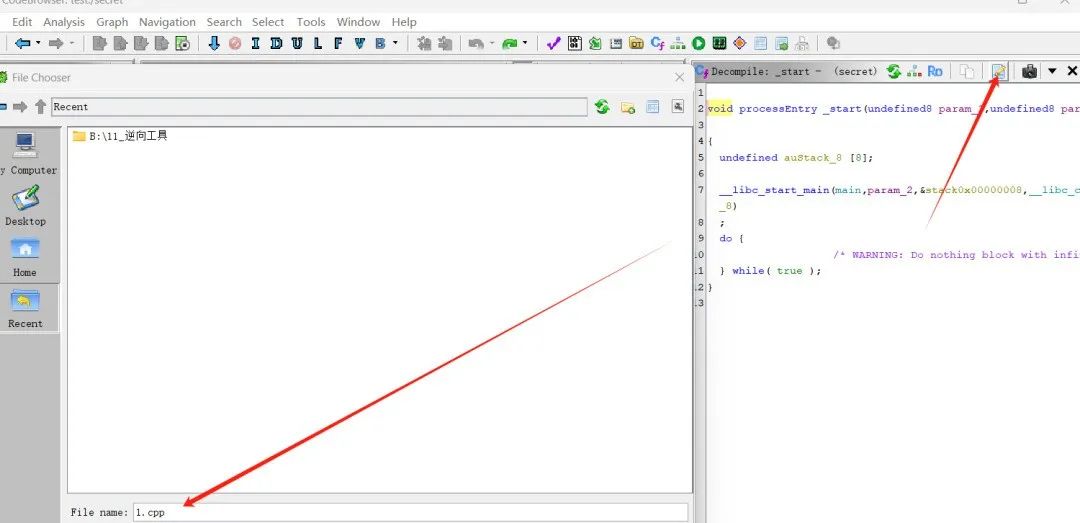Screen dimensions: 1080x523
Task: Click the 'F' next function navigation icon
Action: [338, 43]
